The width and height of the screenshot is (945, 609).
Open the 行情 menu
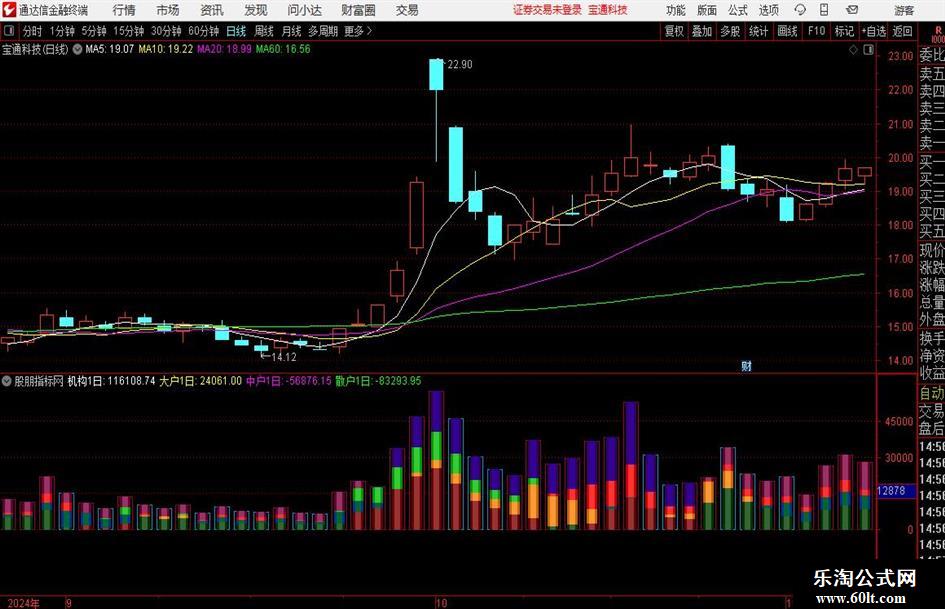(x=124, y=10)
